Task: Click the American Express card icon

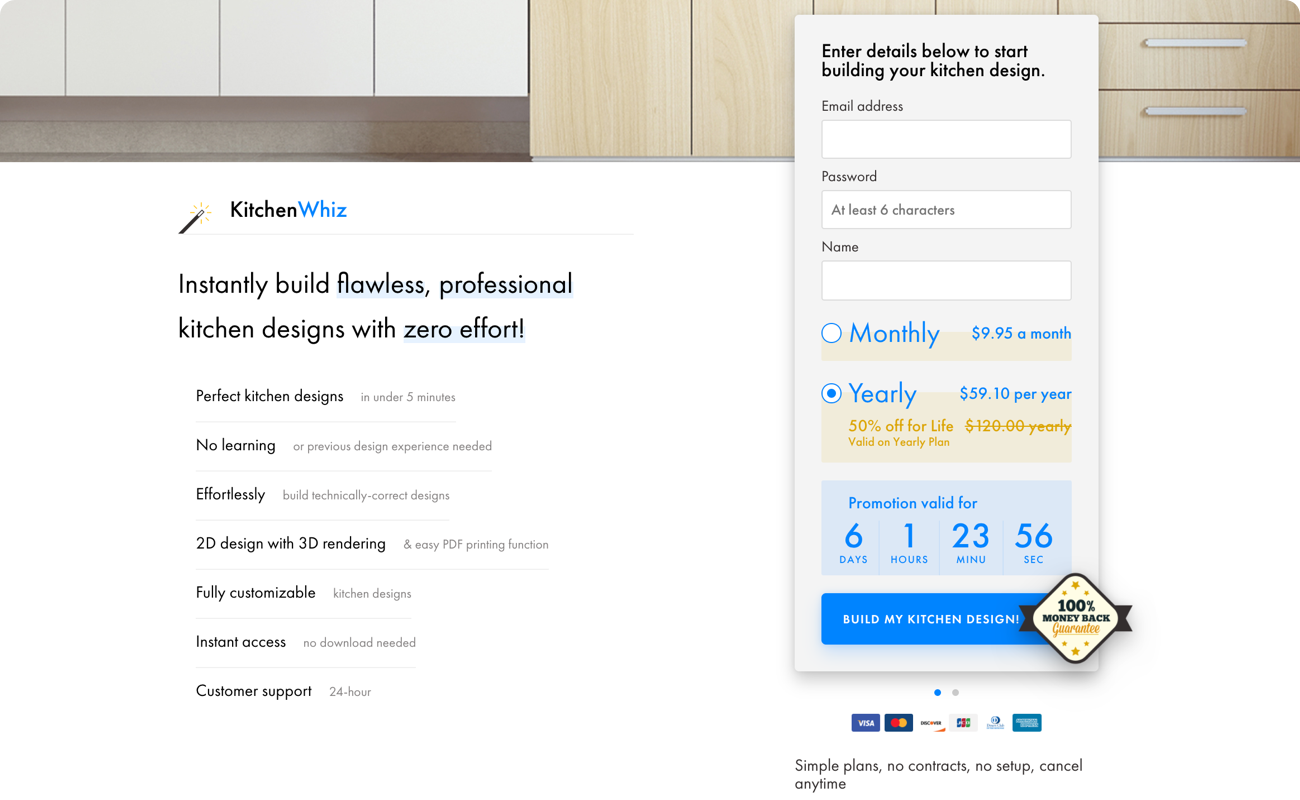Action: [1027, 722]
